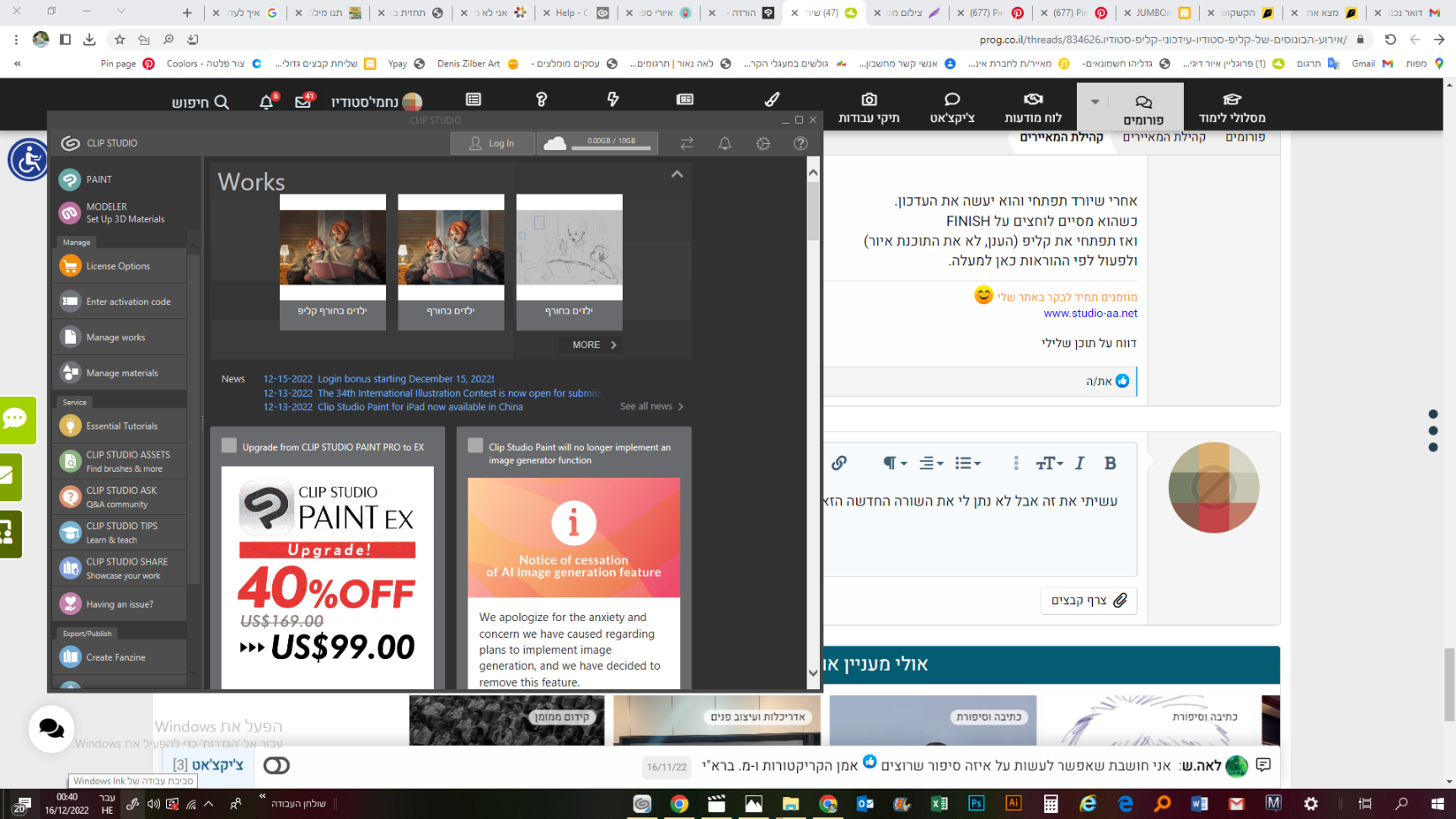Open the פורומים dropdown arrow in the site nav

[1095, 102]
